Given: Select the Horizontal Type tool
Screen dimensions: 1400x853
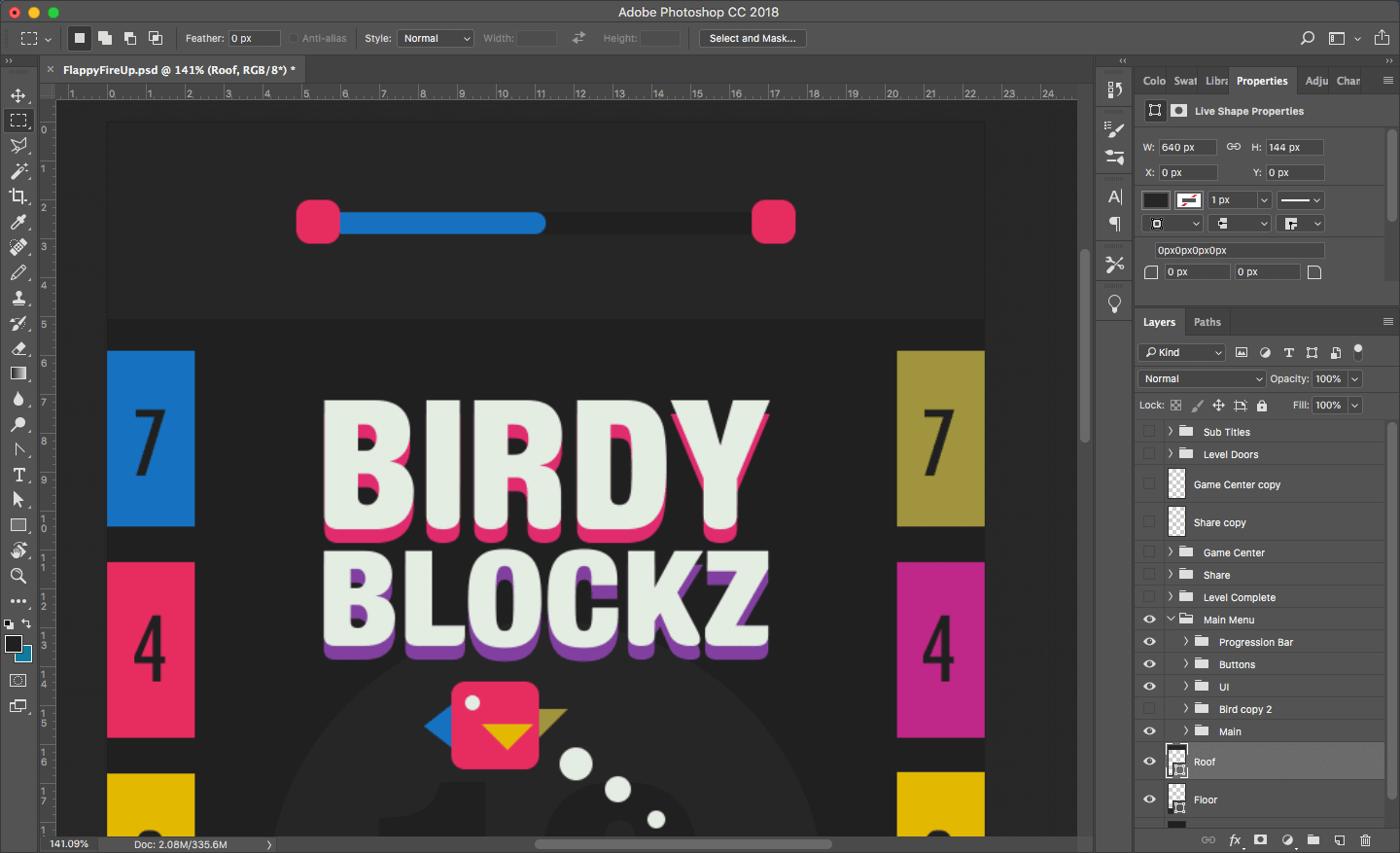Looking at the screenshot, I should click(18, 475).
